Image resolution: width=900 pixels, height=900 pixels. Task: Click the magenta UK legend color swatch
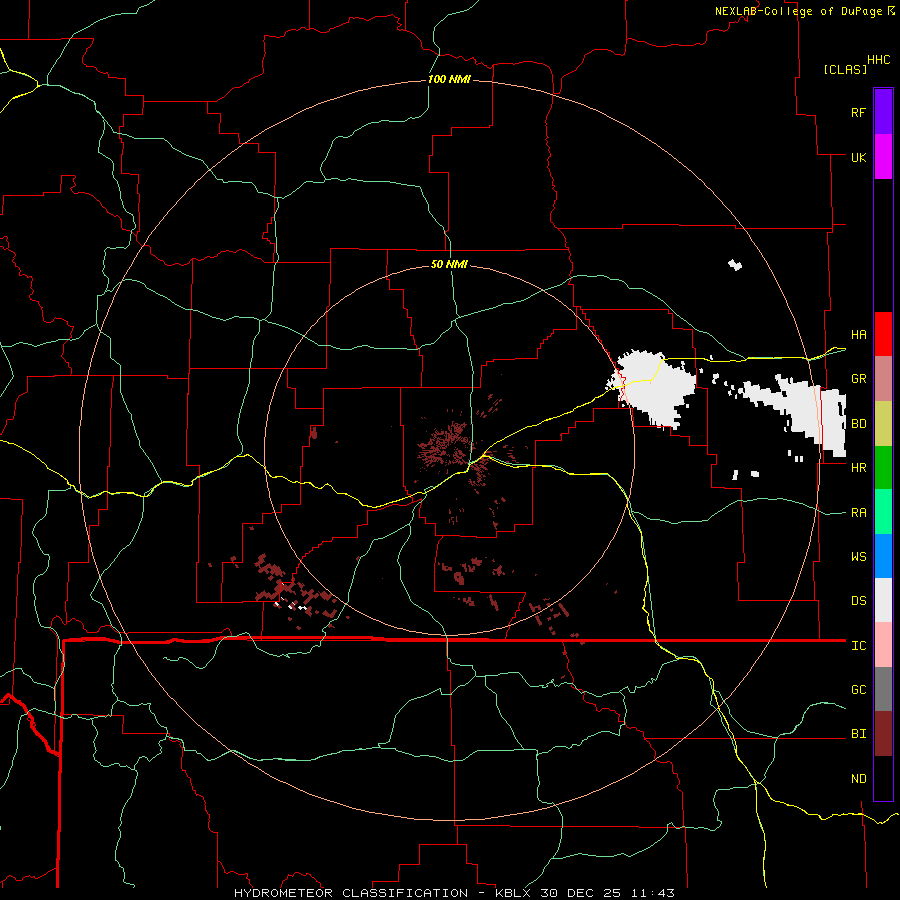[883, 157]
